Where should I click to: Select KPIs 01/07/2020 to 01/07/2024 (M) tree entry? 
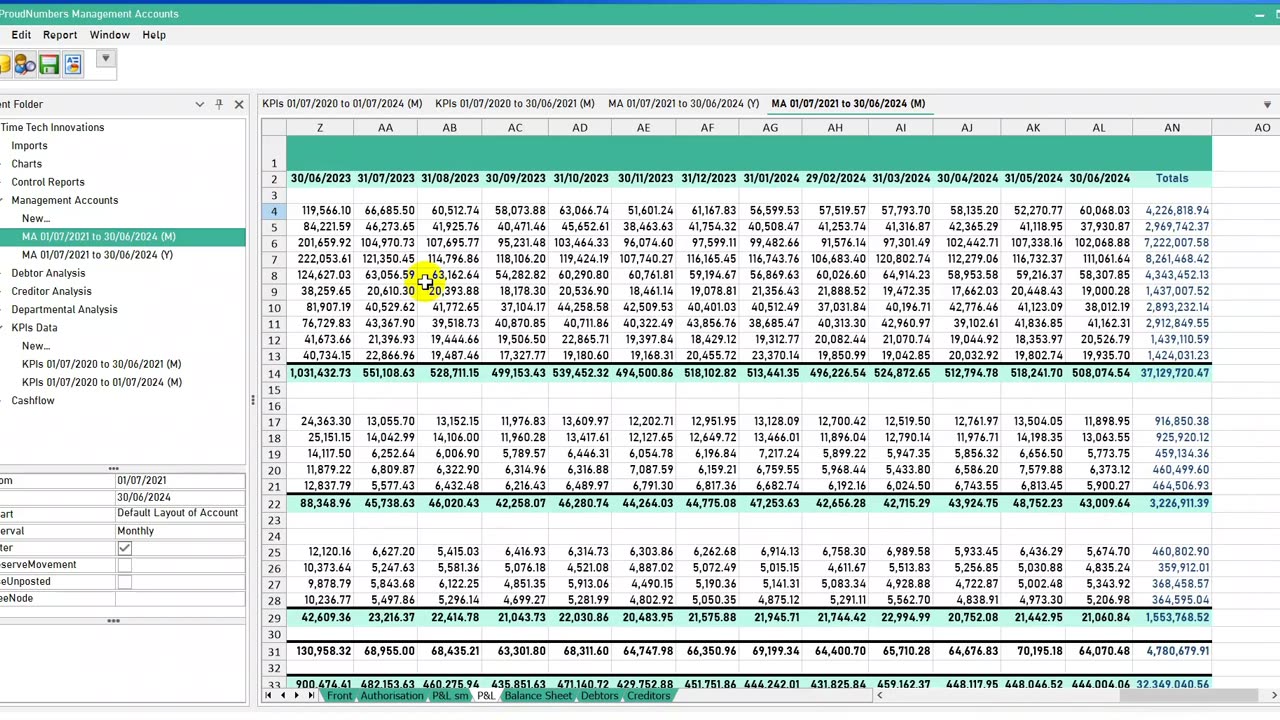point(101,382)
